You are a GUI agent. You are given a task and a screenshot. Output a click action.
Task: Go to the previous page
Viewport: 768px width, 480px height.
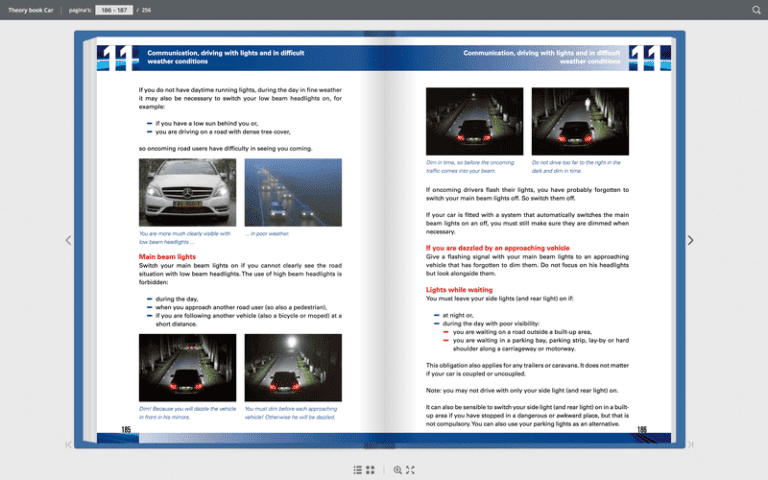coord(68,240)
